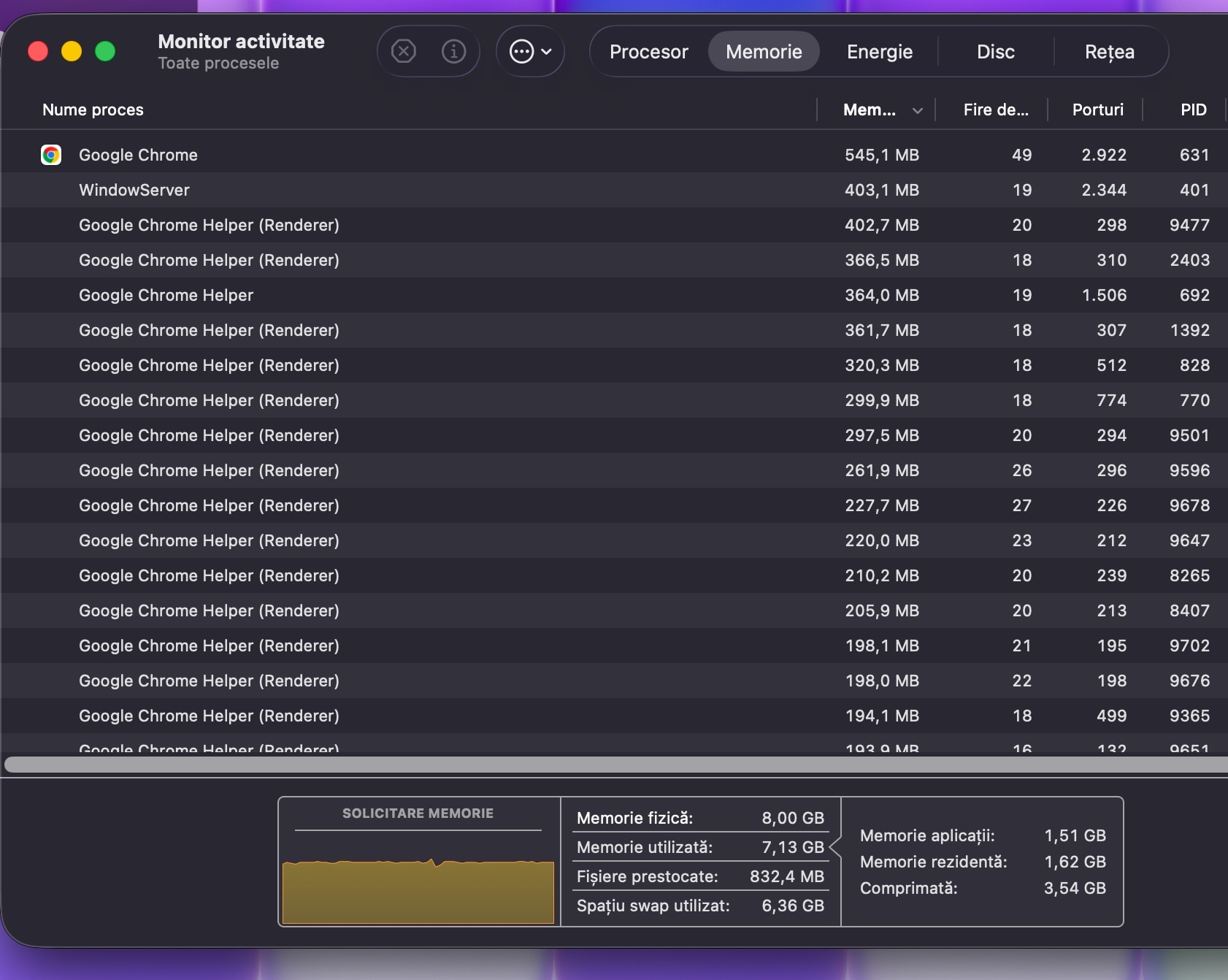Viewport: 1228px width, 980px height.
Task: Click the 2.344 ports value
Action: [x=1104, y=190]
